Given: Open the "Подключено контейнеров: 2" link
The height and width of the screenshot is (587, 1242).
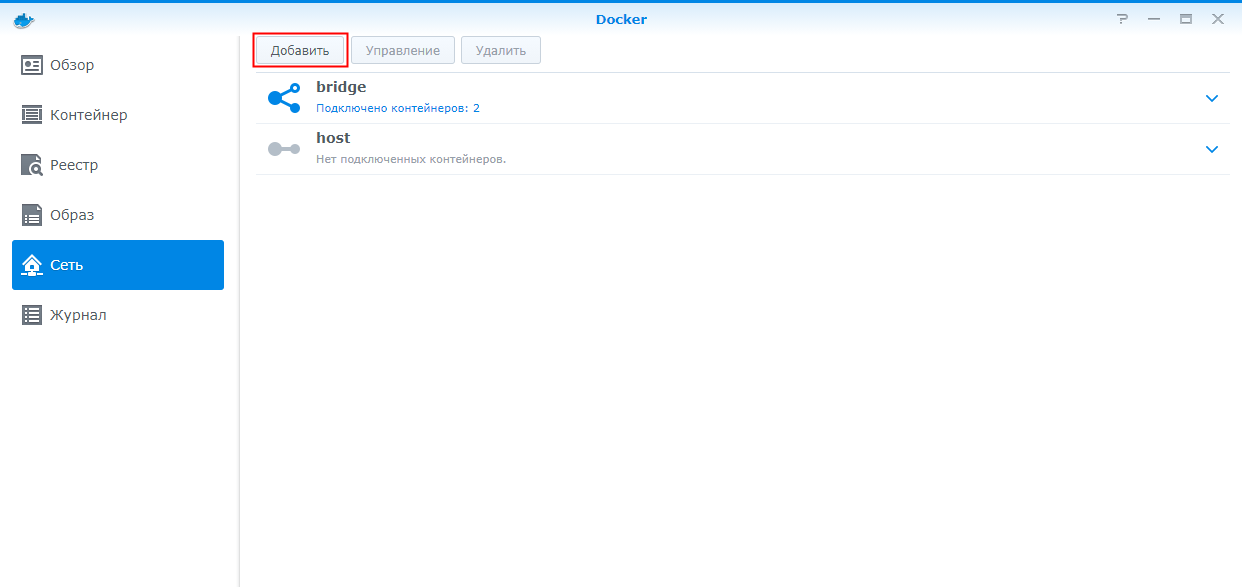Looking at the screenshot, I should pos(398,108).
